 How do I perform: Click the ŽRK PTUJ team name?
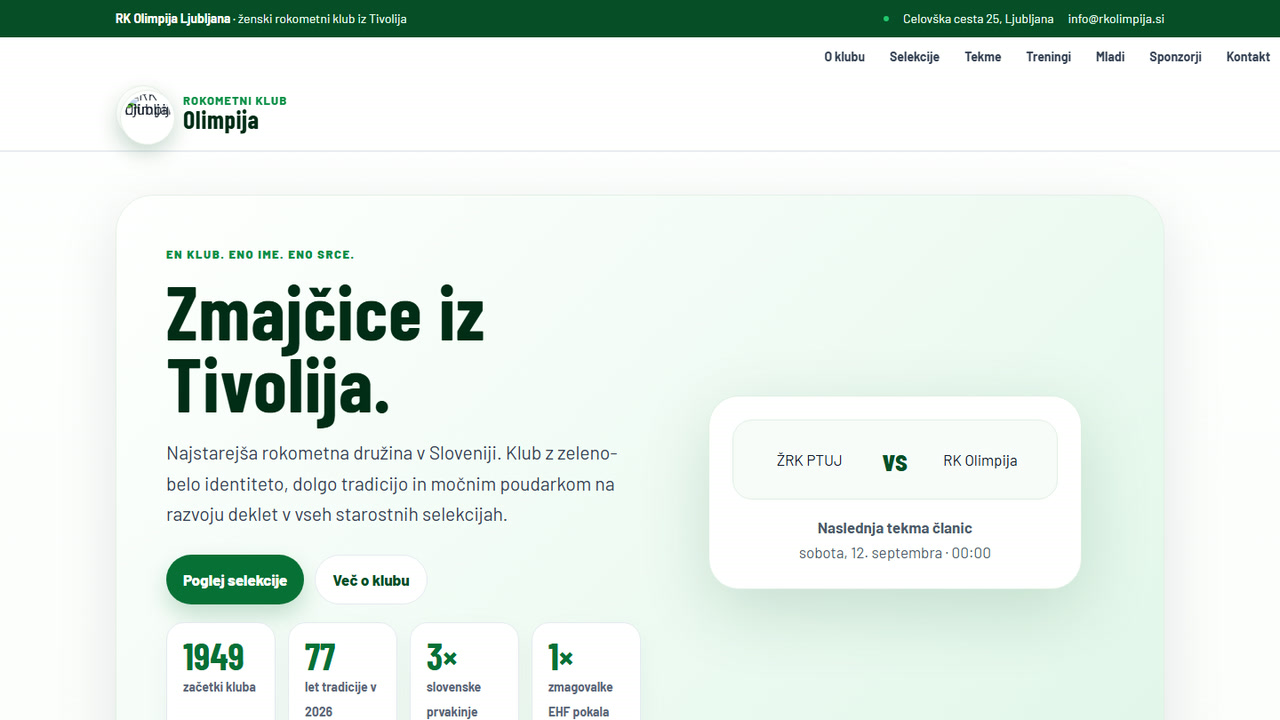tap(809, 460)
